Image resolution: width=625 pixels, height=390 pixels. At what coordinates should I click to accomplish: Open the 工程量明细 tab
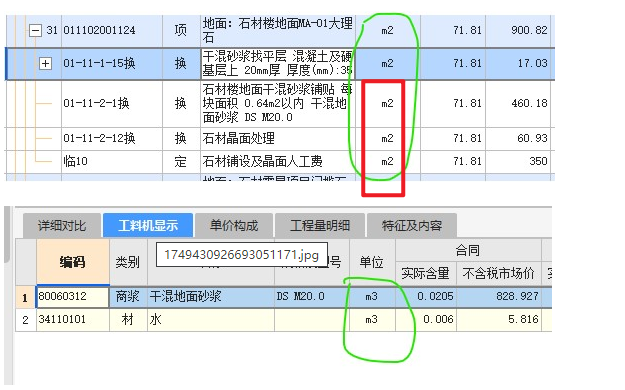tap(320, 226)
